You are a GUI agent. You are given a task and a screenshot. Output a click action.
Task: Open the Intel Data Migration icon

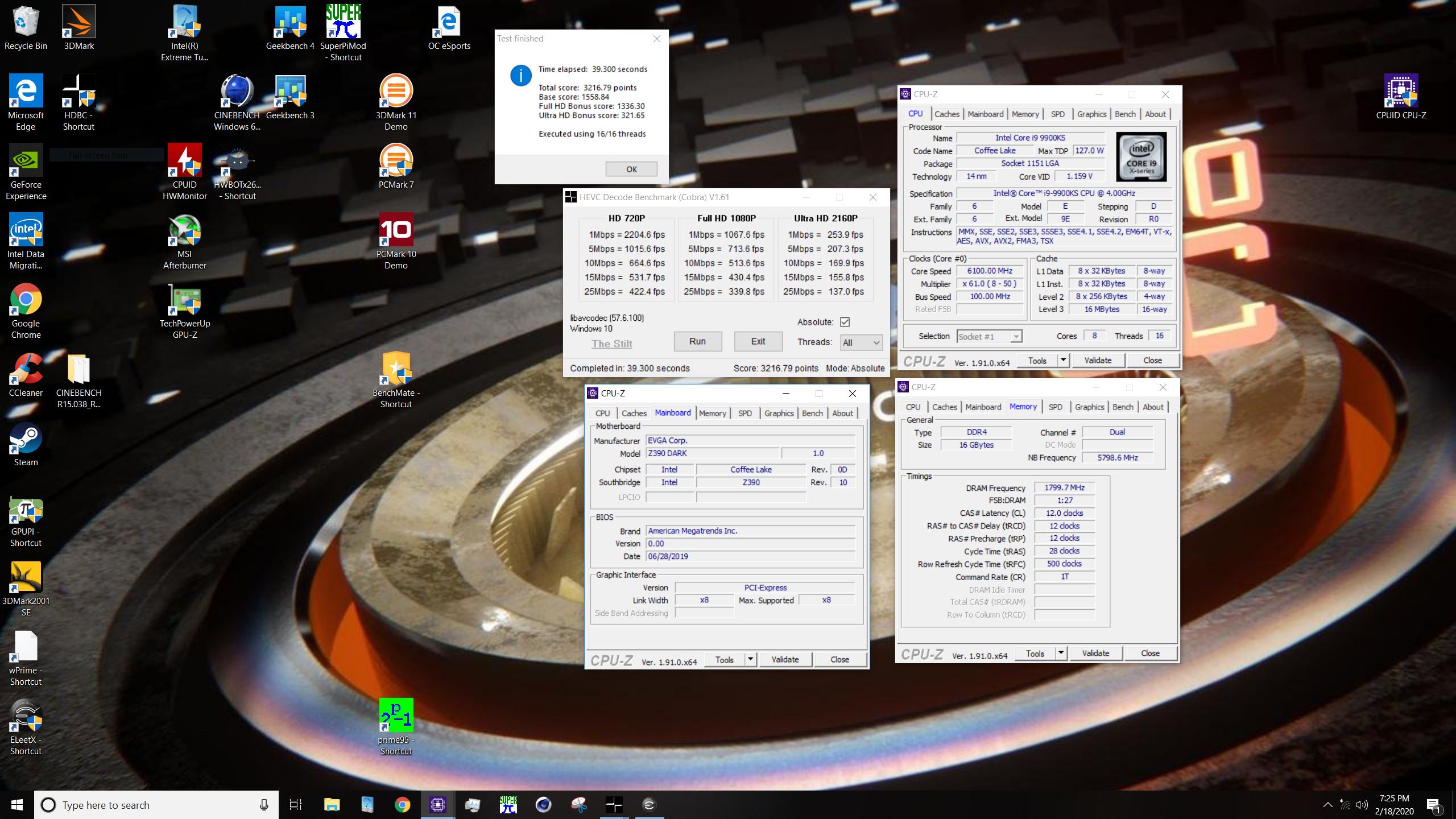pyautogui.click(x=26, y=241)
